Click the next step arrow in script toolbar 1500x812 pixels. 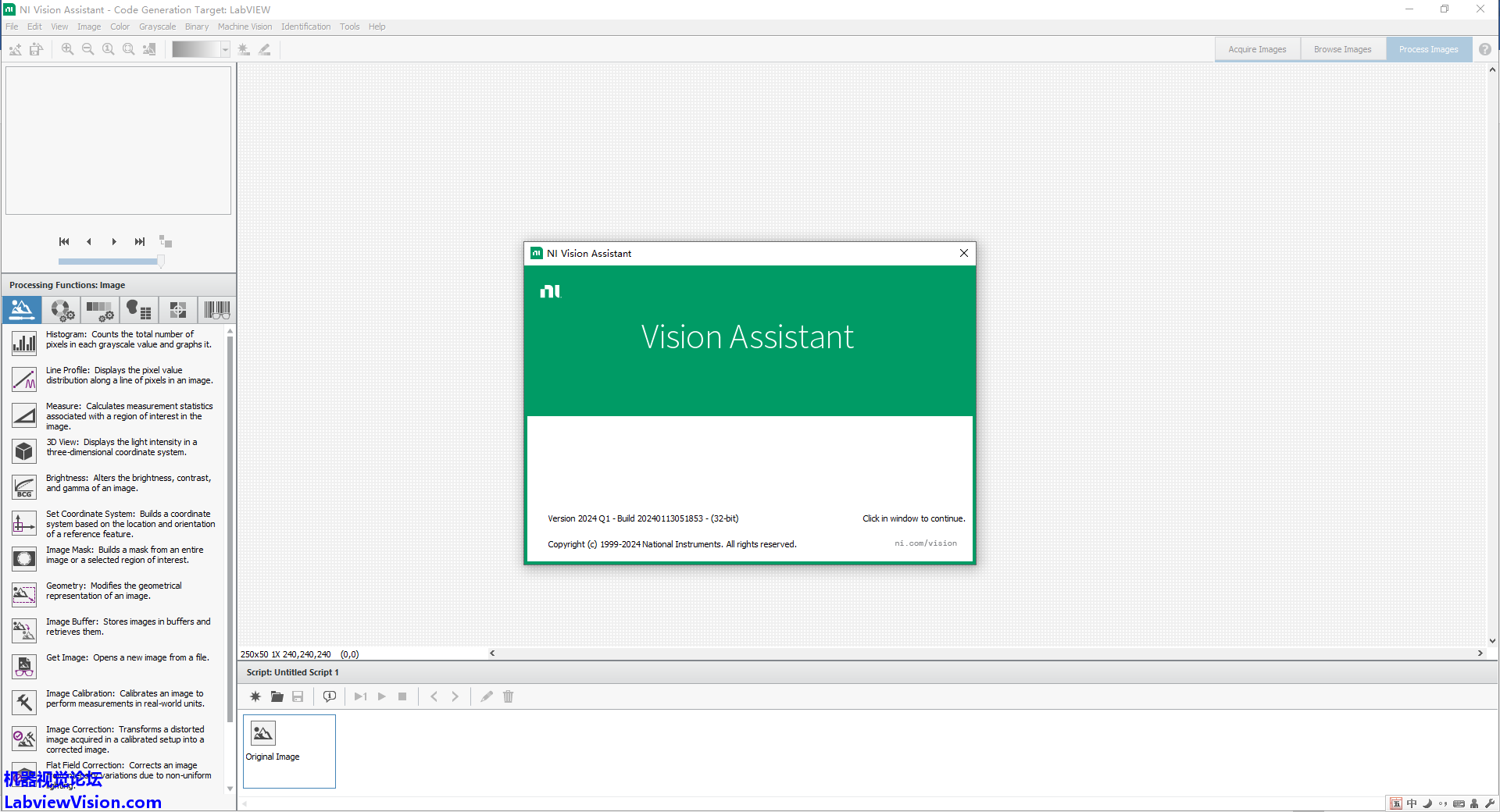pos(455,696)
